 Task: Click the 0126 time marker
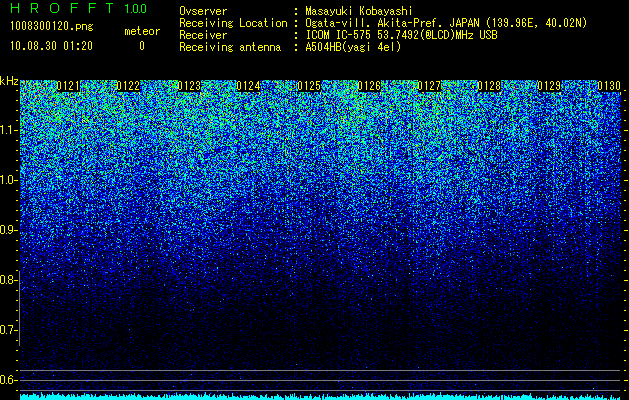pos(369,86)
